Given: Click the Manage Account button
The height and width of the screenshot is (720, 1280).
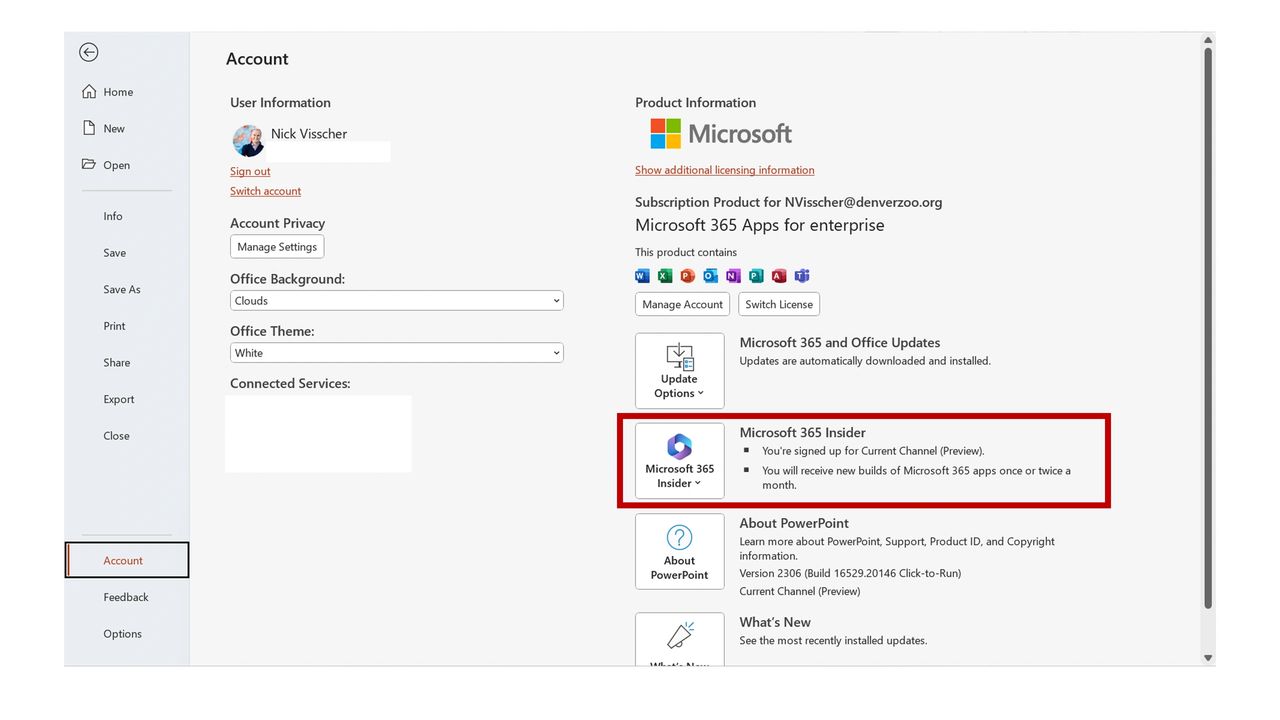Looking at the screenshot, I should 682,304.
